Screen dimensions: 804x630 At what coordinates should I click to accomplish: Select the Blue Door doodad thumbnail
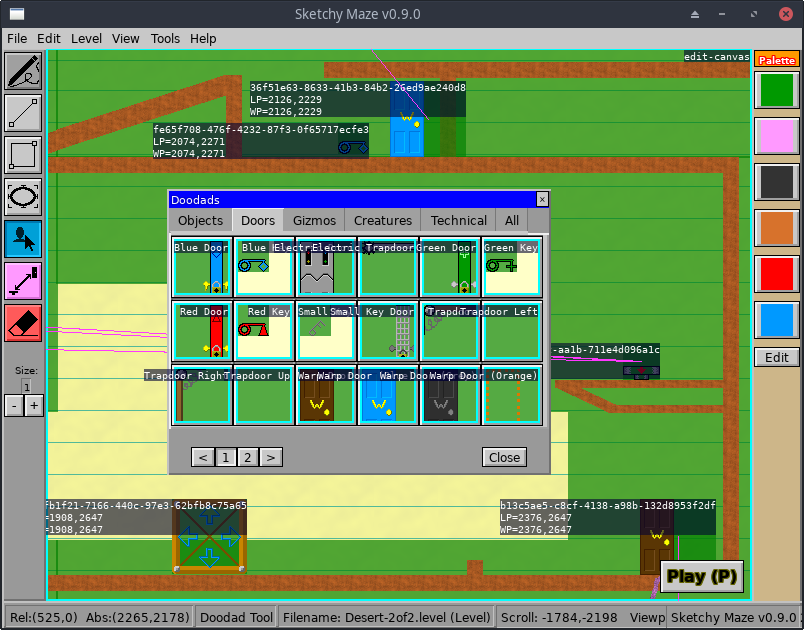pos(200,268)
